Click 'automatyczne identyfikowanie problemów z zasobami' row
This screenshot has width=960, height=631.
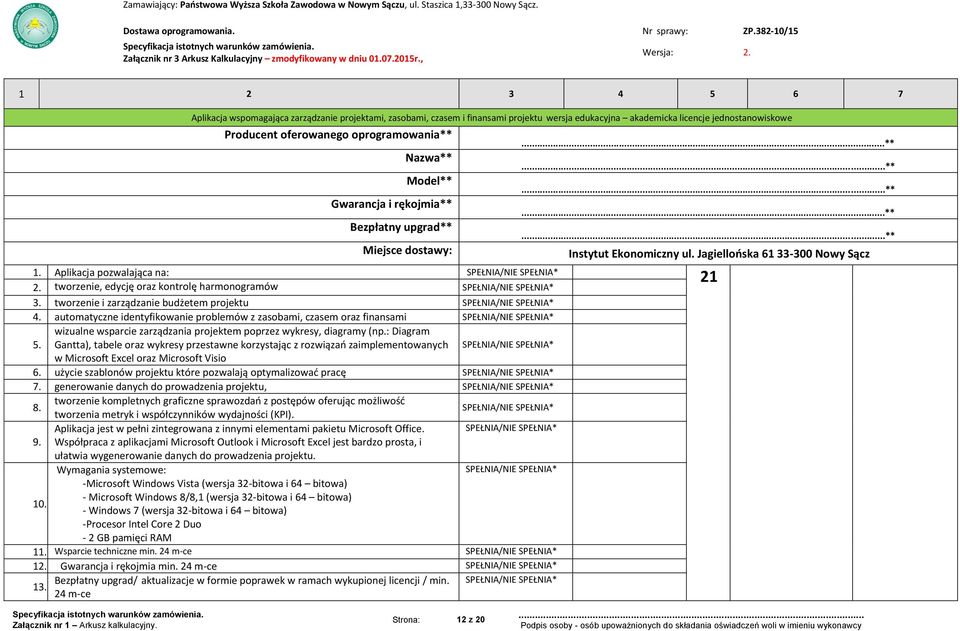point(230,317)
